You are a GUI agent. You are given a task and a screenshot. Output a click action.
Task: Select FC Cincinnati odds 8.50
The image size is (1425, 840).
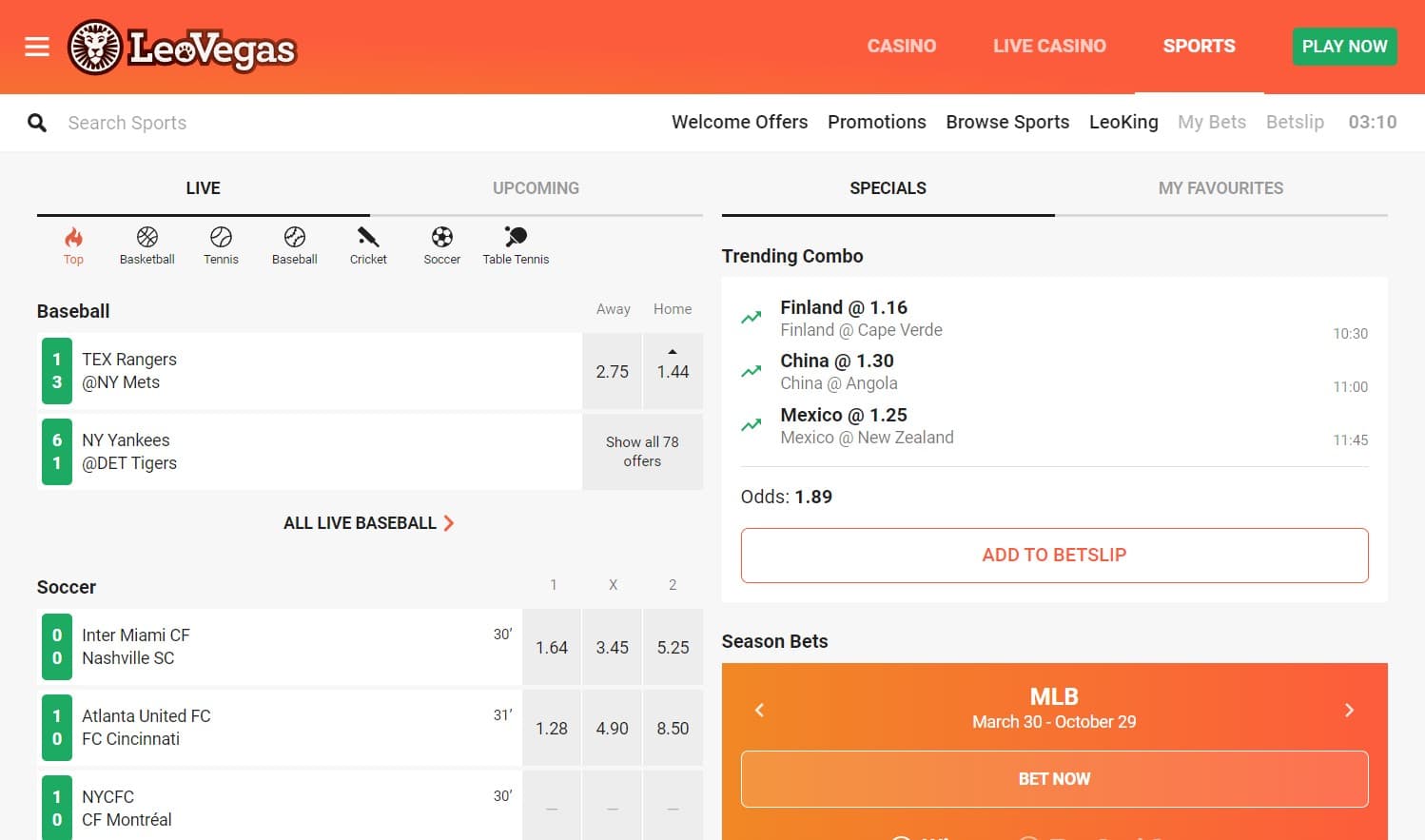click(x=673, y=728)
